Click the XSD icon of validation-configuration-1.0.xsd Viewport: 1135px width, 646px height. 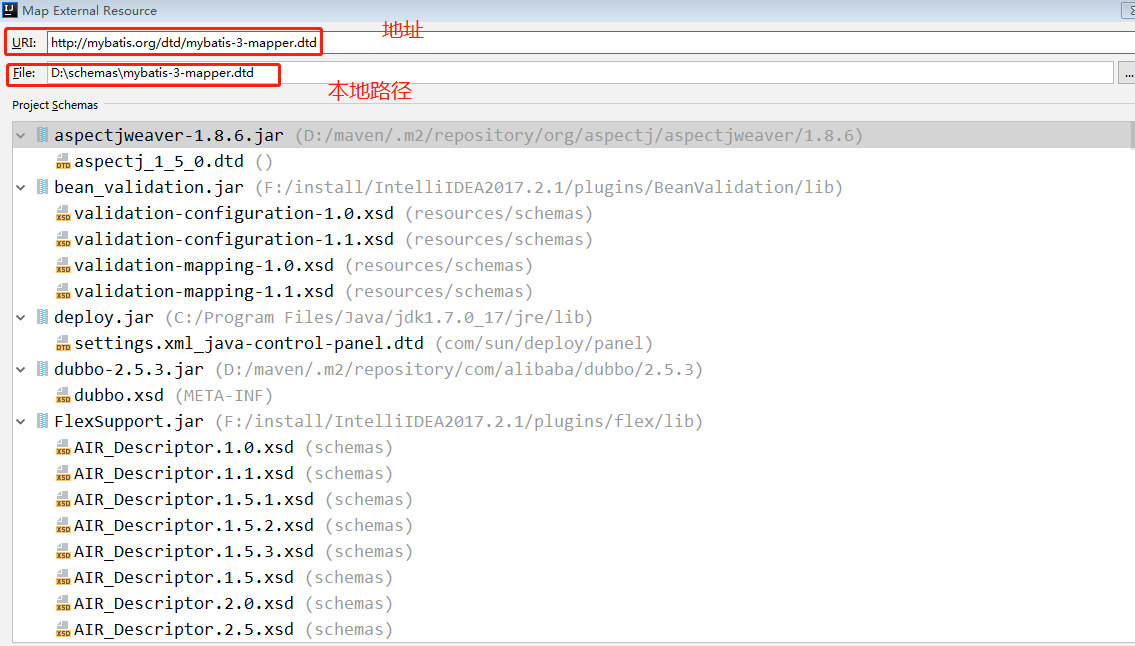(63, 214)
